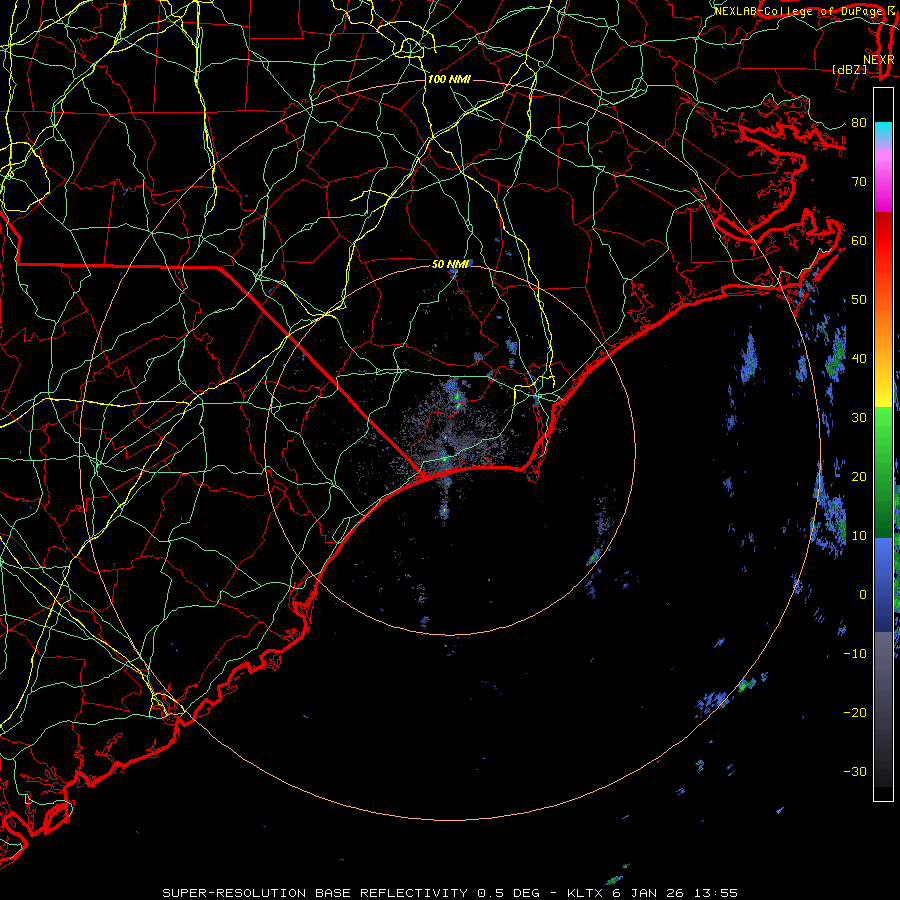This screenshot has height=900, width=900.
Task: Click the 0 dBZ scale value
Action: click(x=863, y=595)
